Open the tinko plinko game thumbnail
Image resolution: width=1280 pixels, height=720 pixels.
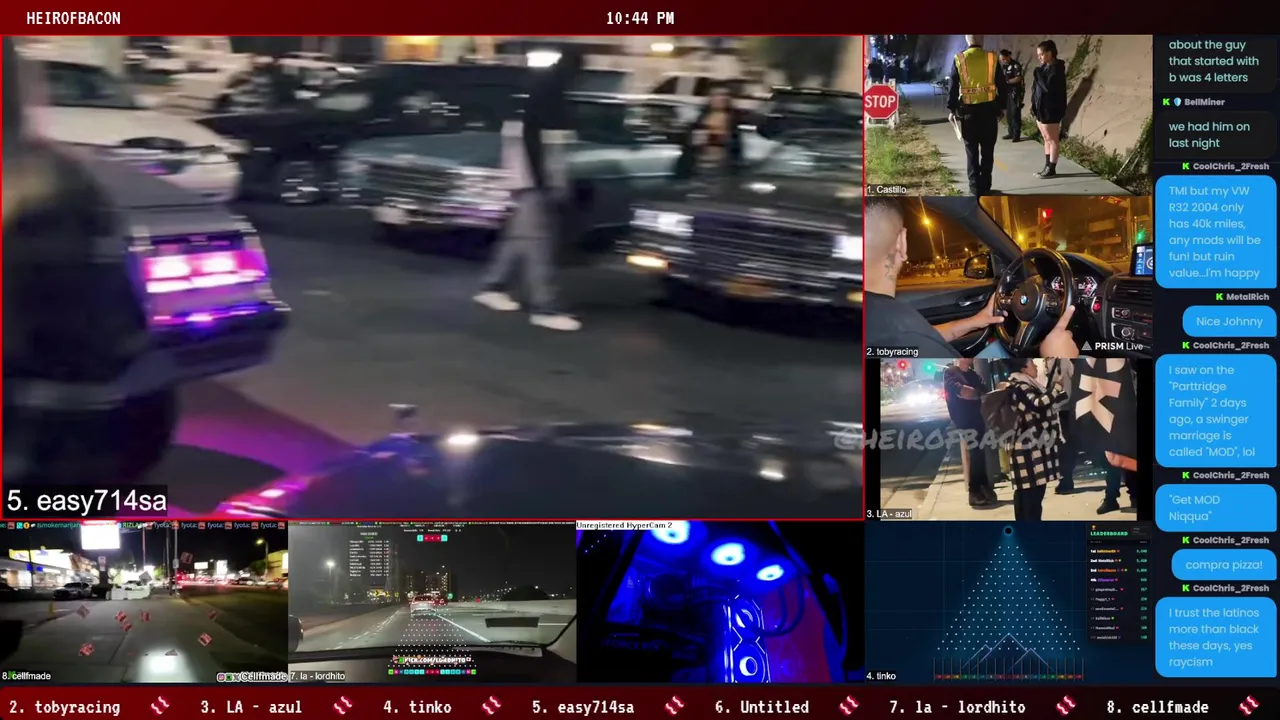1008,602
